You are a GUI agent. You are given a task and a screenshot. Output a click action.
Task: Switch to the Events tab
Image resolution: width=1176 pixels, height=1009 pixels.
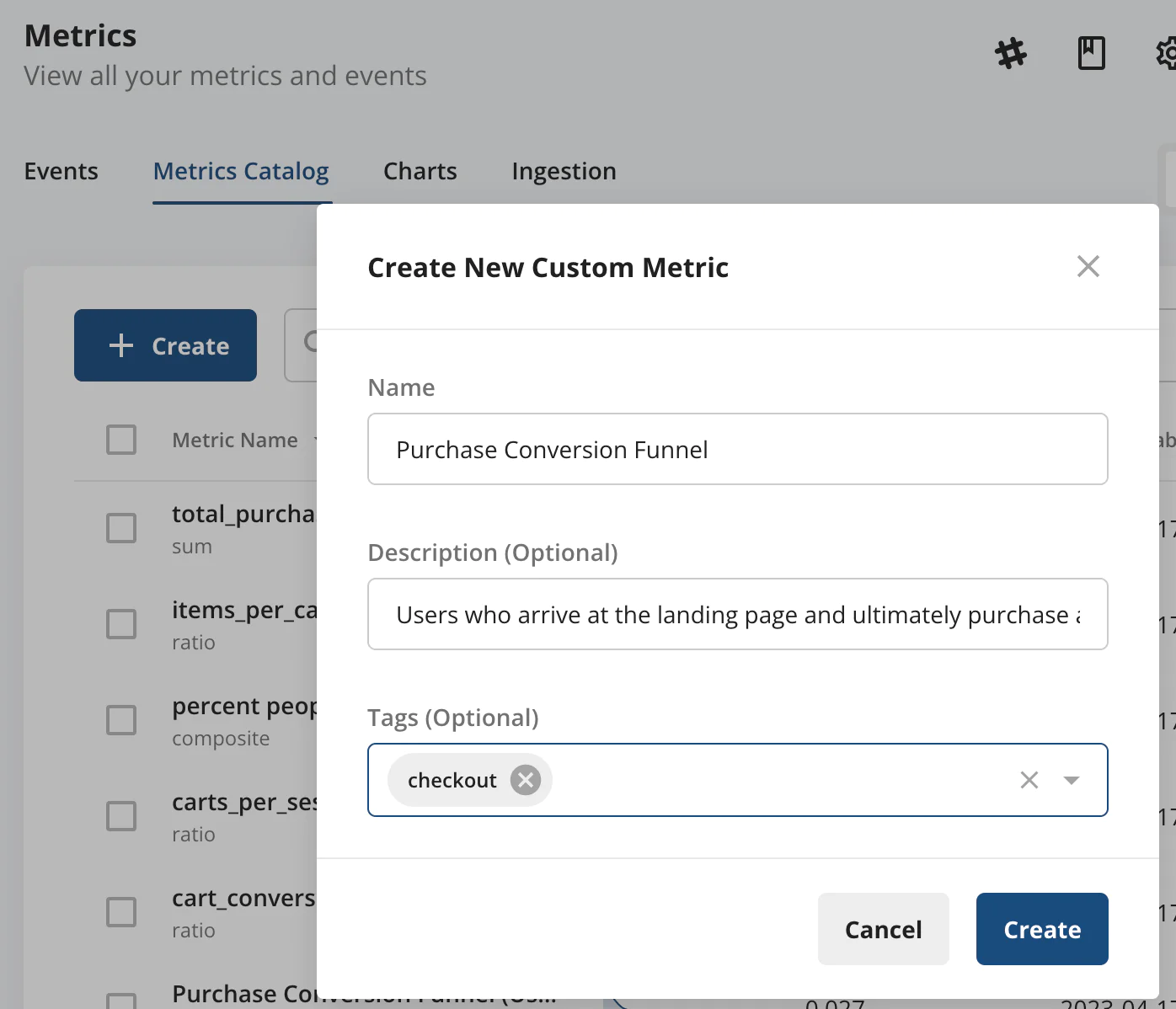coord(61,171)
